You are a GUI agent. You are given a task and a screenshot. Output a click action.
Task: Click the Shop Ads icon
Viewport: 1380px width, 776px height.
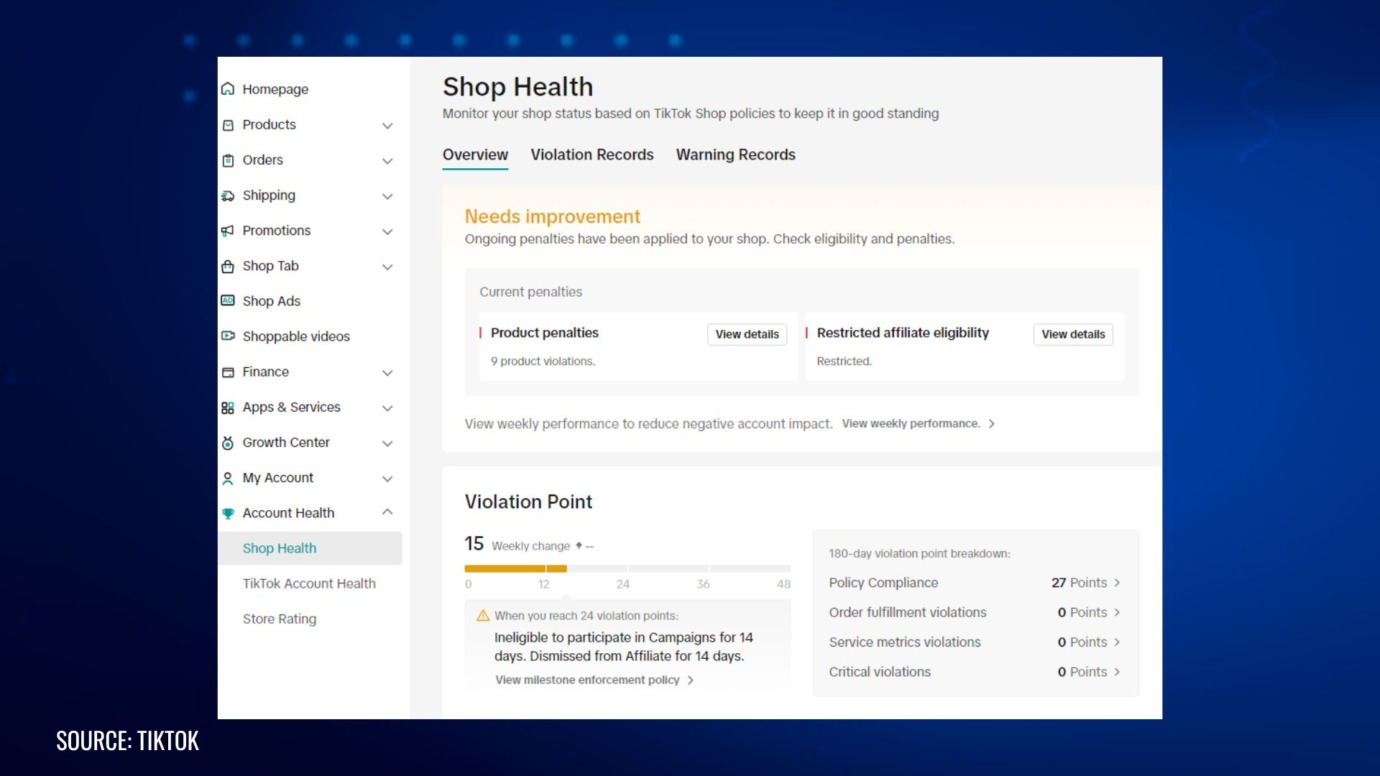pos(228,301)
